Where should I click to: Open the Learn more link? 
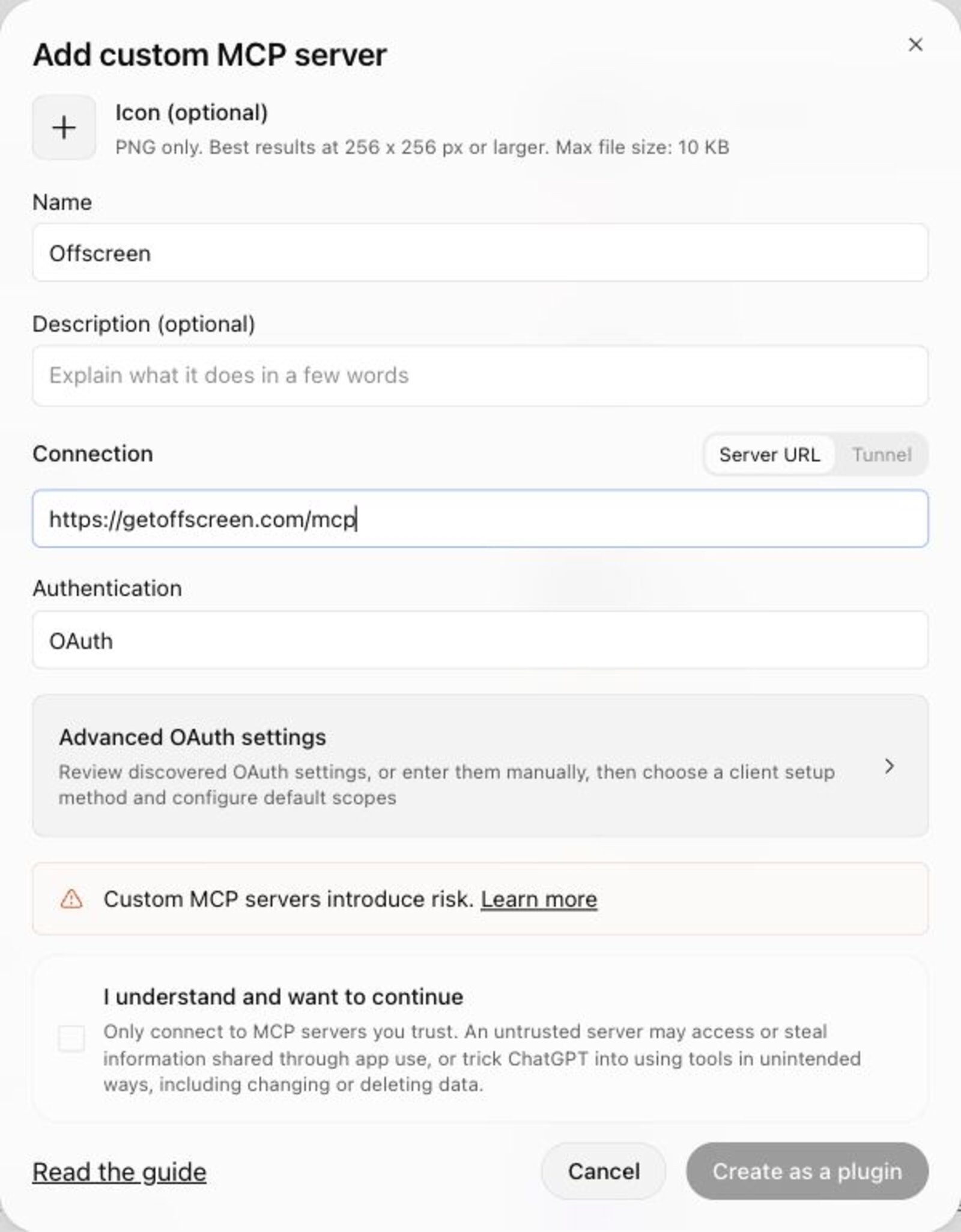click(539, 899)
